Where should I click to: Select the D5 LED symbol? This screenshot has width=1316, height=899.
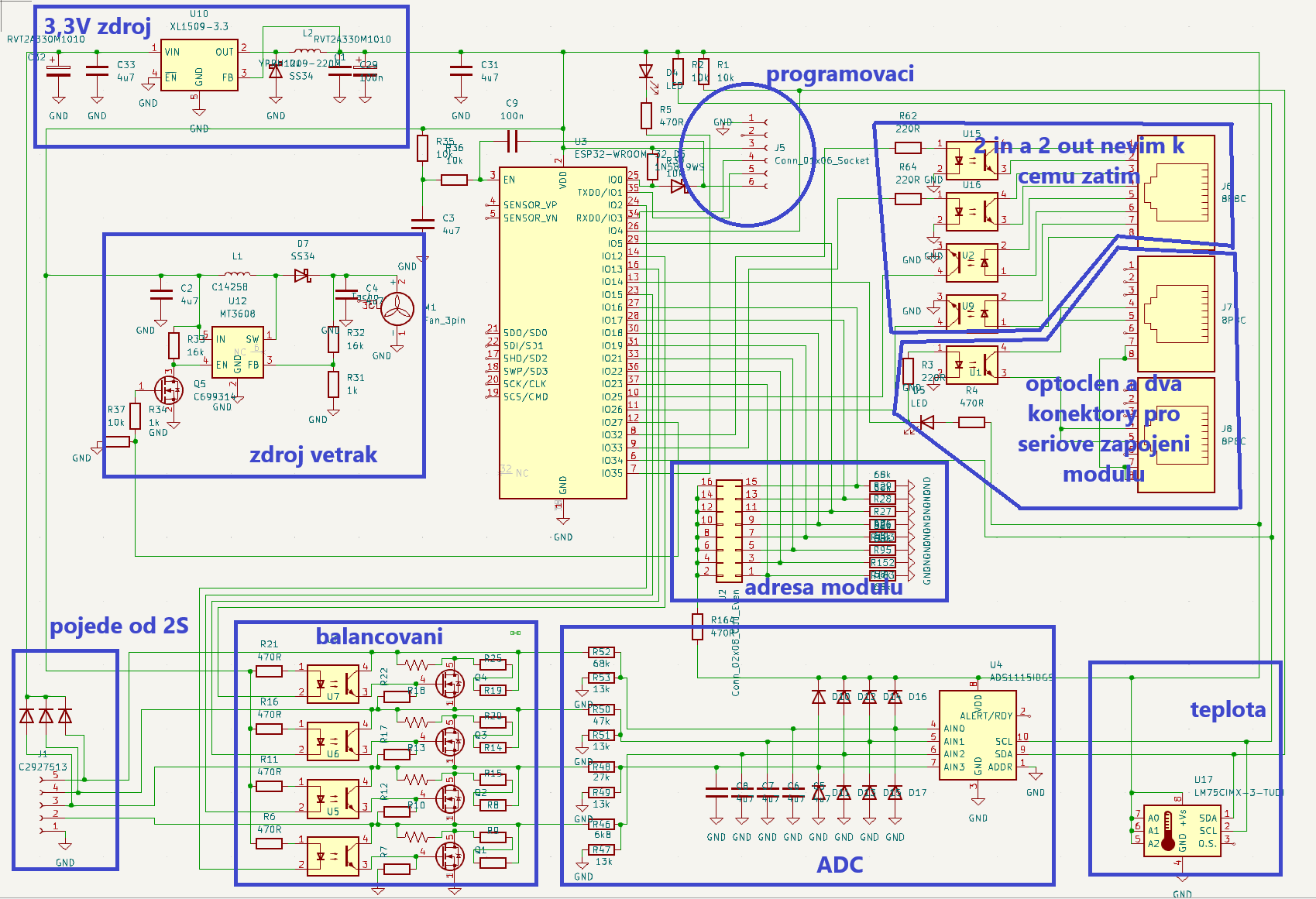[926, 422]
